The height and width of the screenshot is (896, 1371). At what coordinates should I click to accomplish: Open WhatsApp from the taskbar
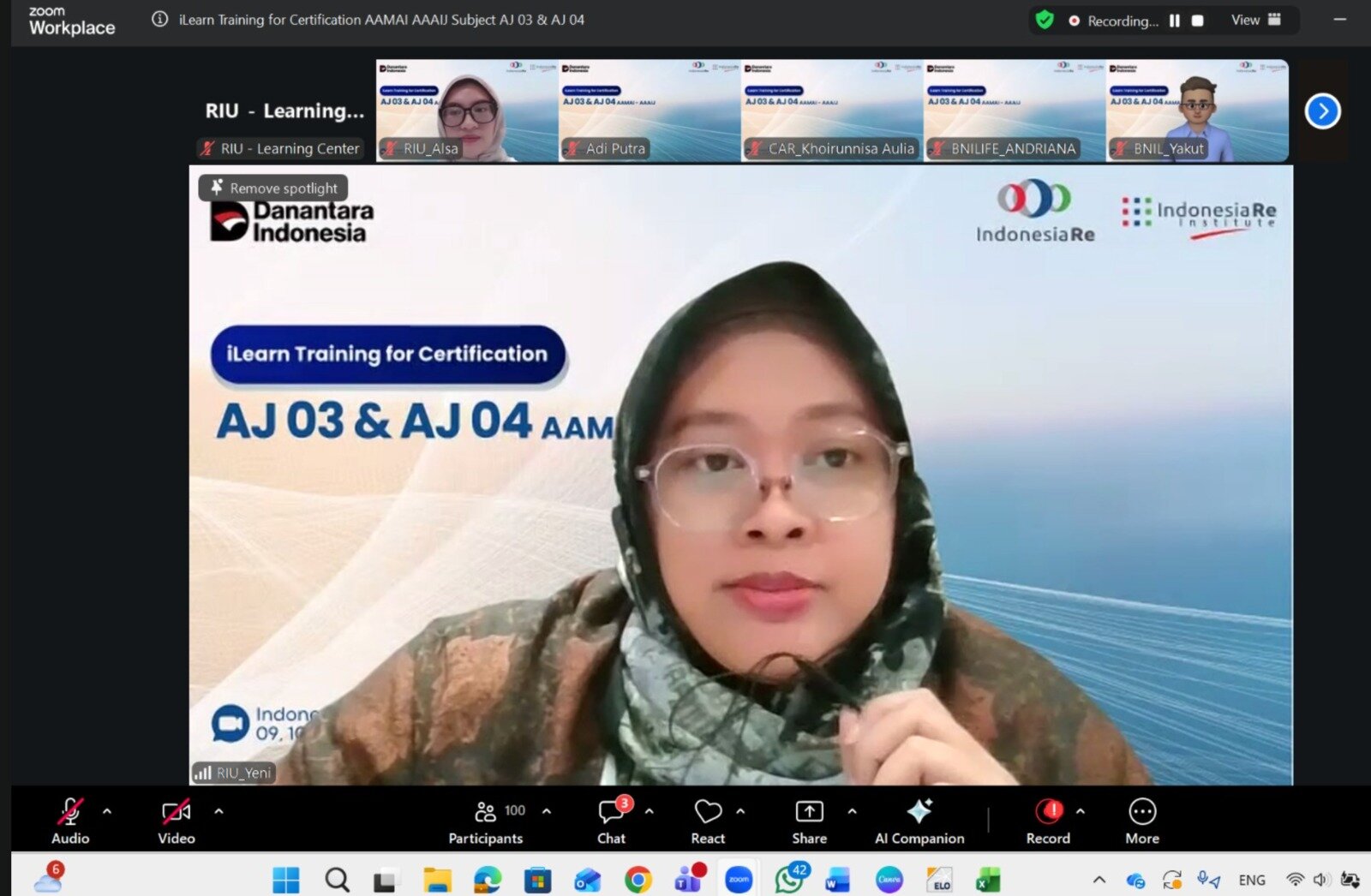tap(788, 879)
